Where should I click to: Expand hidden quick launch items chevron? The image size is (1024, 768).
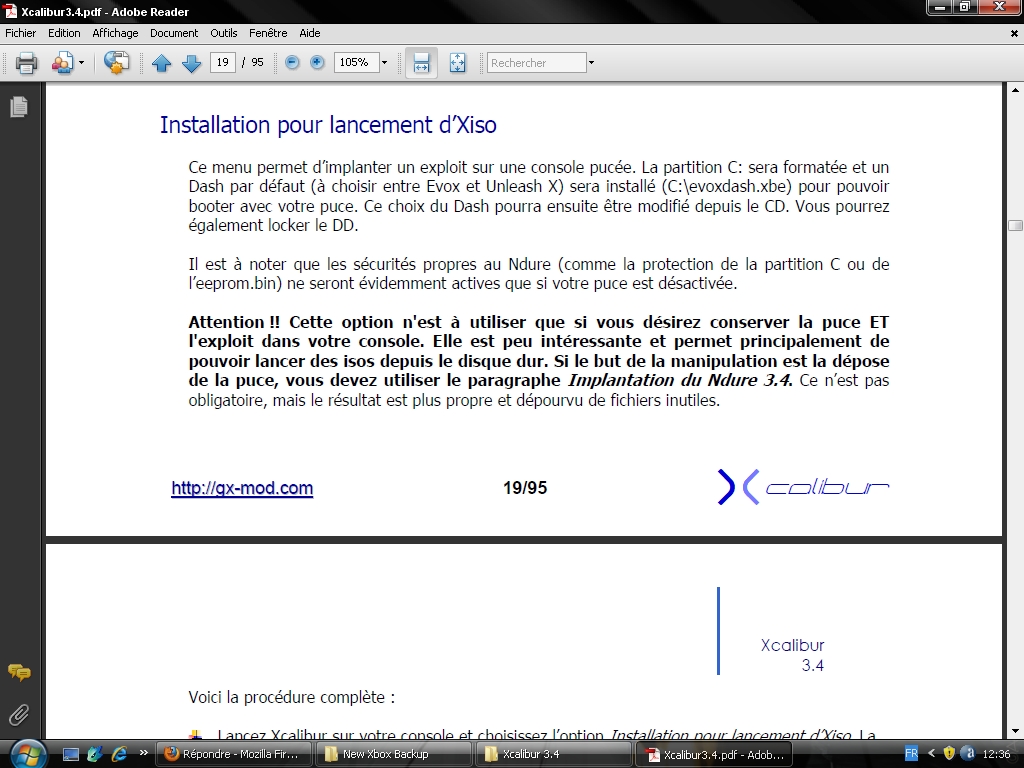(x=144, y=752)
